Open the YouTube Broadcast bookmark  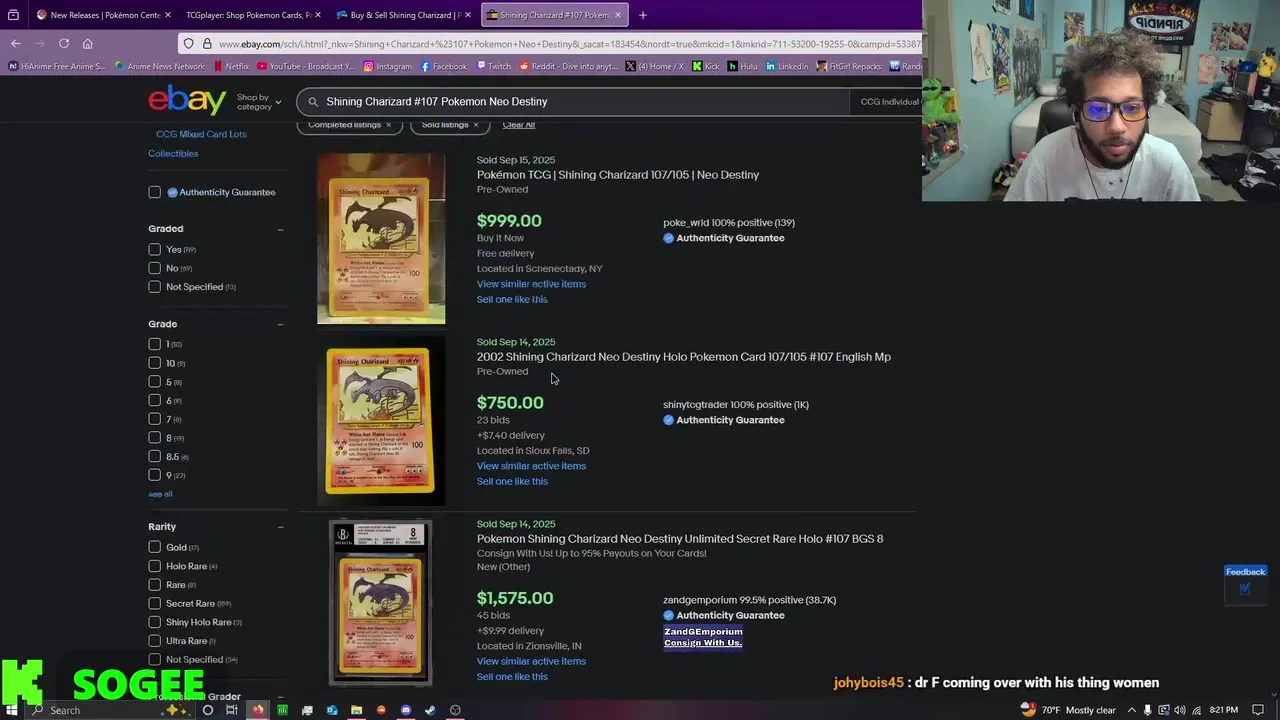click(305, 66)
